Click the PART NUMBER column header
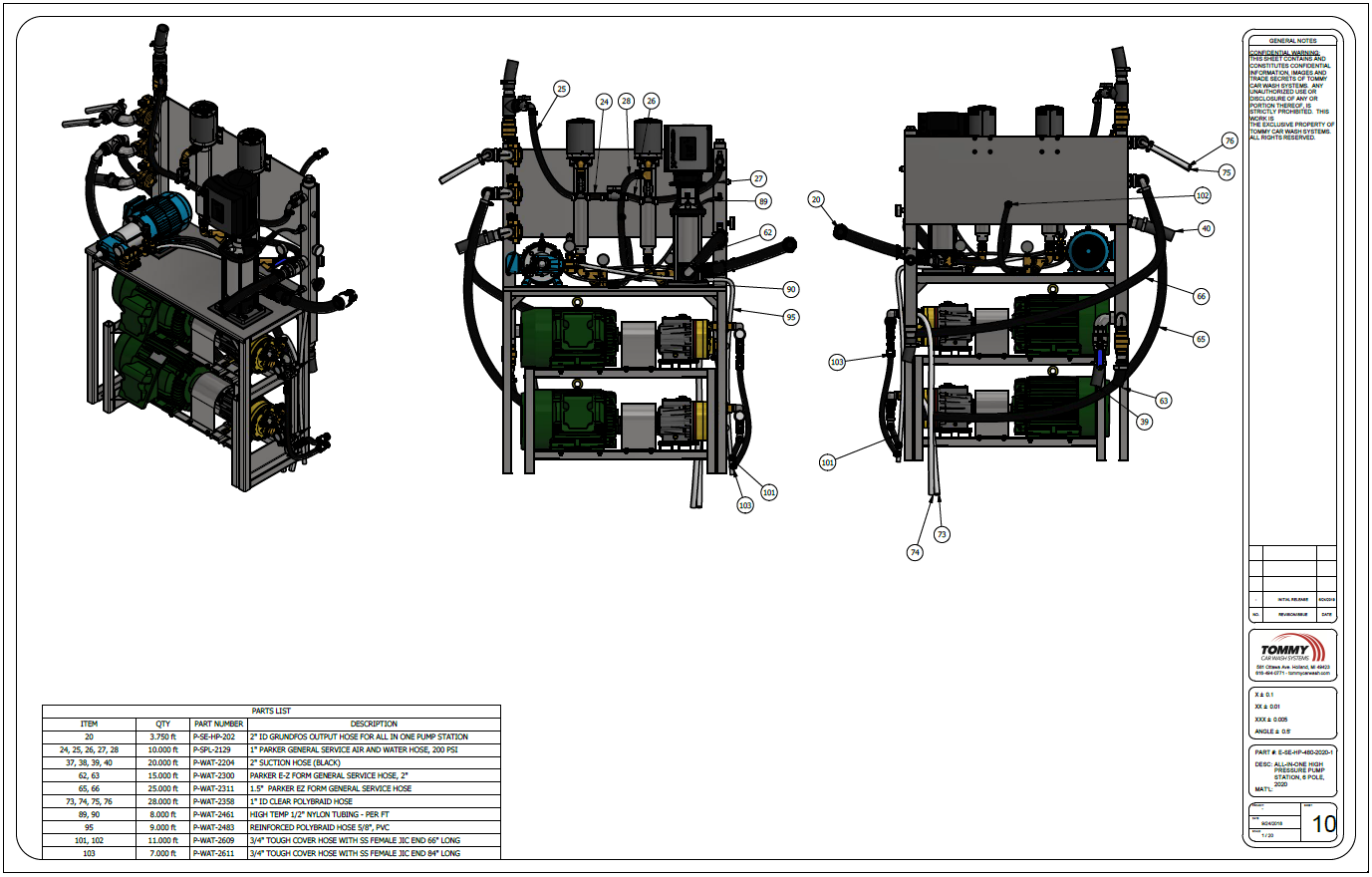This screenshot has width=1372, height=877. (x=218, y=724)
